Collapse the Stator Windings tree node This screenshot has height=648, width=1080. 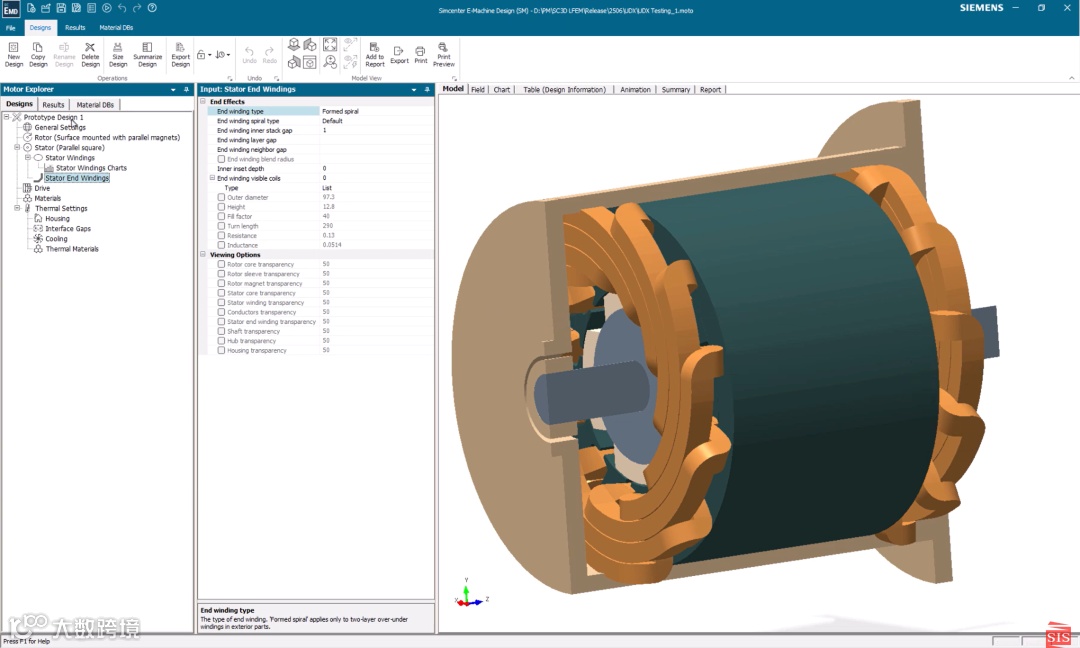(x=28, y=158)
